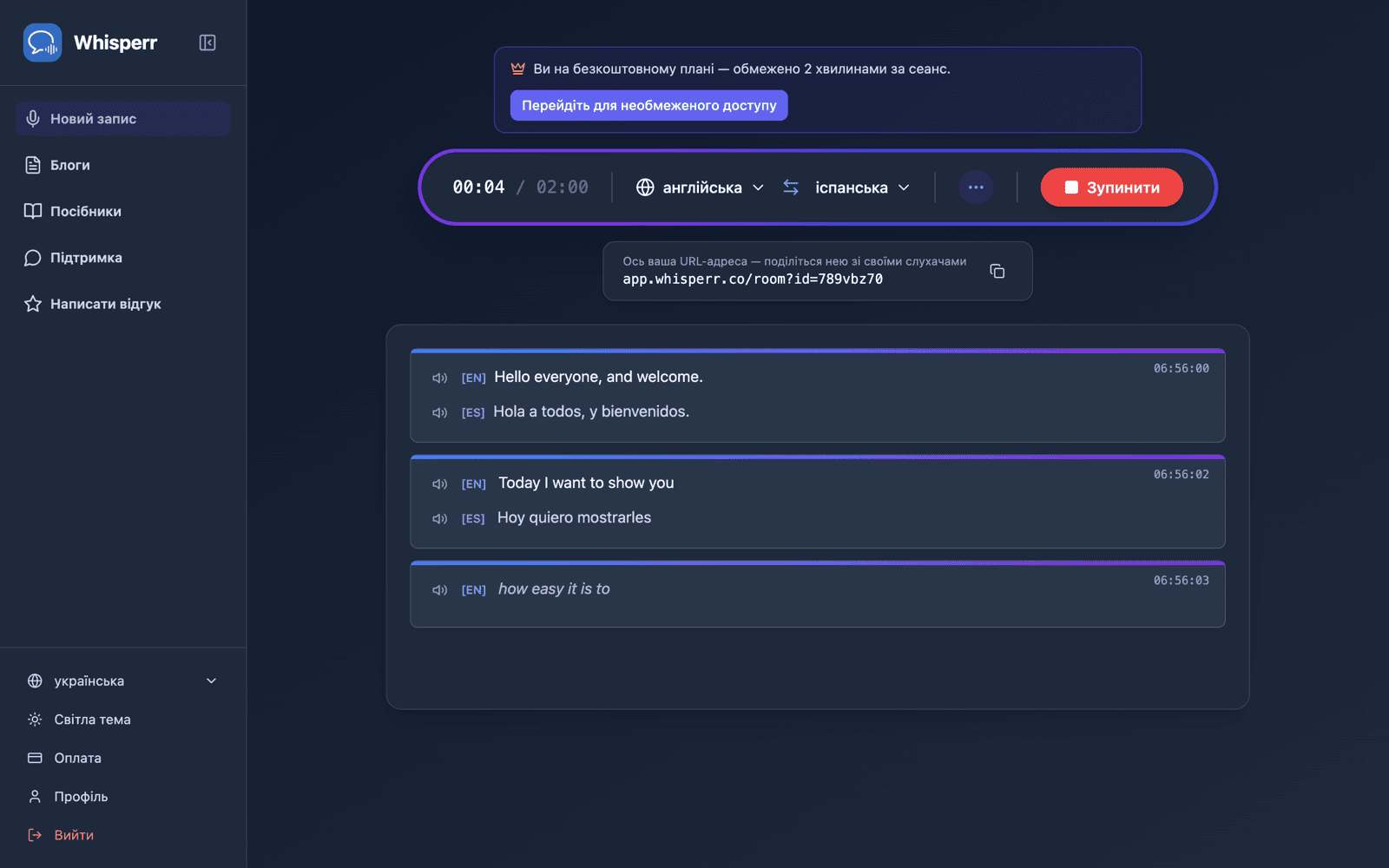Open Підтримка section
Image resolution: width=1389 pixels, height=868 pixels.
[122, 258]
